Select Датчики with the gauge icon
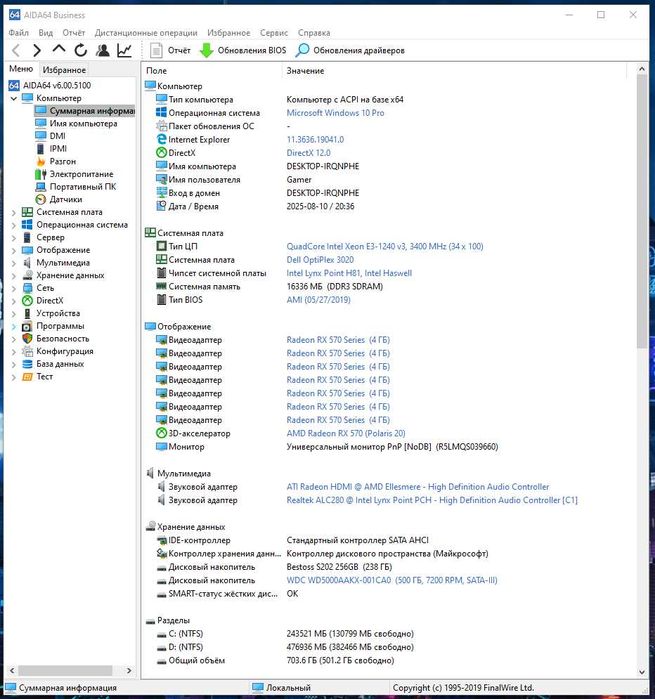 point(59,199)
